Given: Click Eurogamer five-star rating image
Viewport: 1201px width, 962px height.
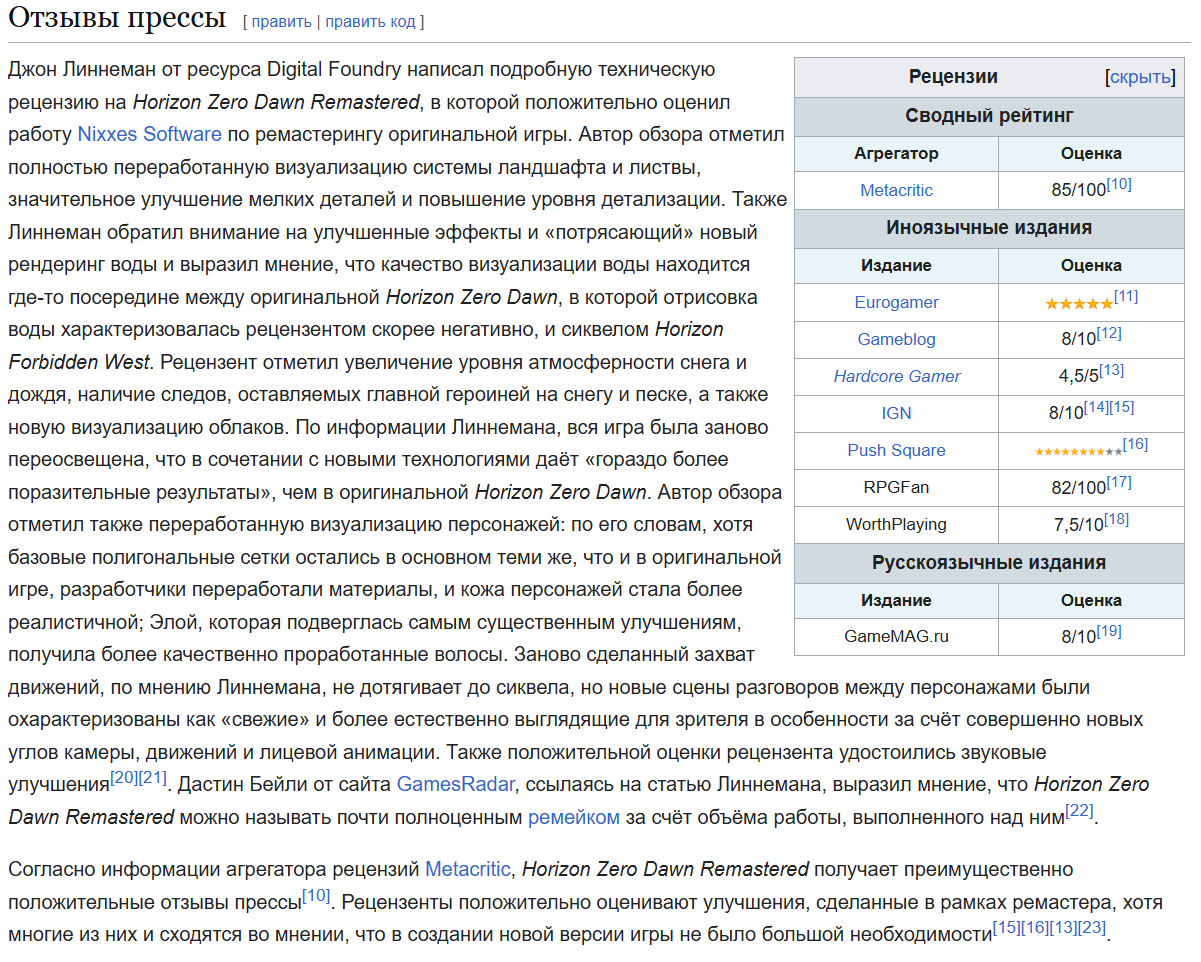Looking at the screenshot, I should coord(1078,304).
